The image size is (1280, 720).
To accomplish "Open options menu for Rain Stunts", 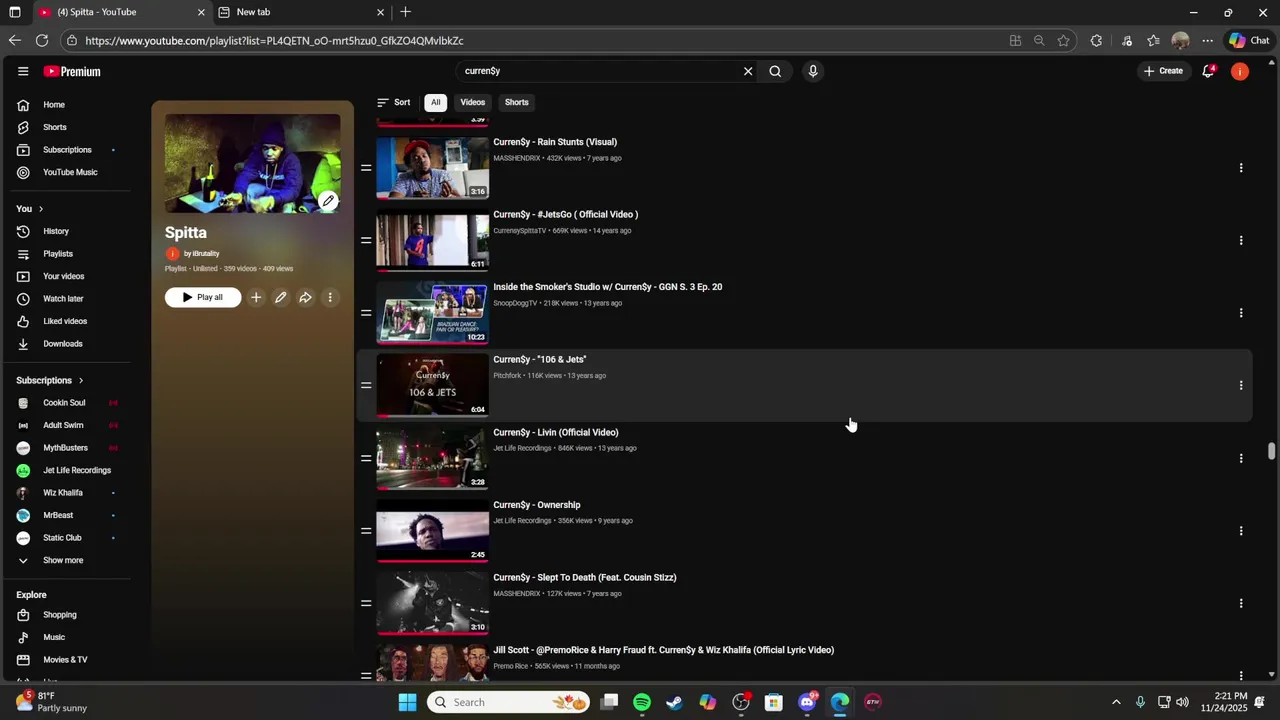I will [1241, 168].
